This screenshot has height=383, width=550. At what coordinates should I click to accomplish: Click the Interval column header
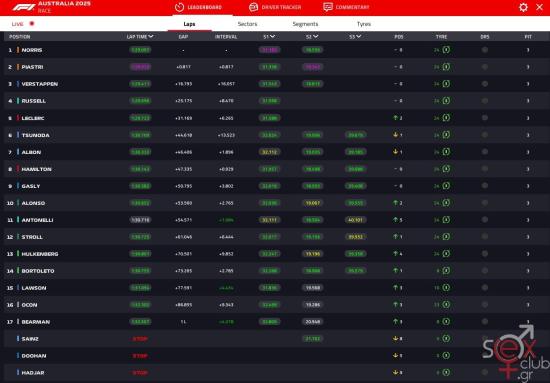(226, 37)
